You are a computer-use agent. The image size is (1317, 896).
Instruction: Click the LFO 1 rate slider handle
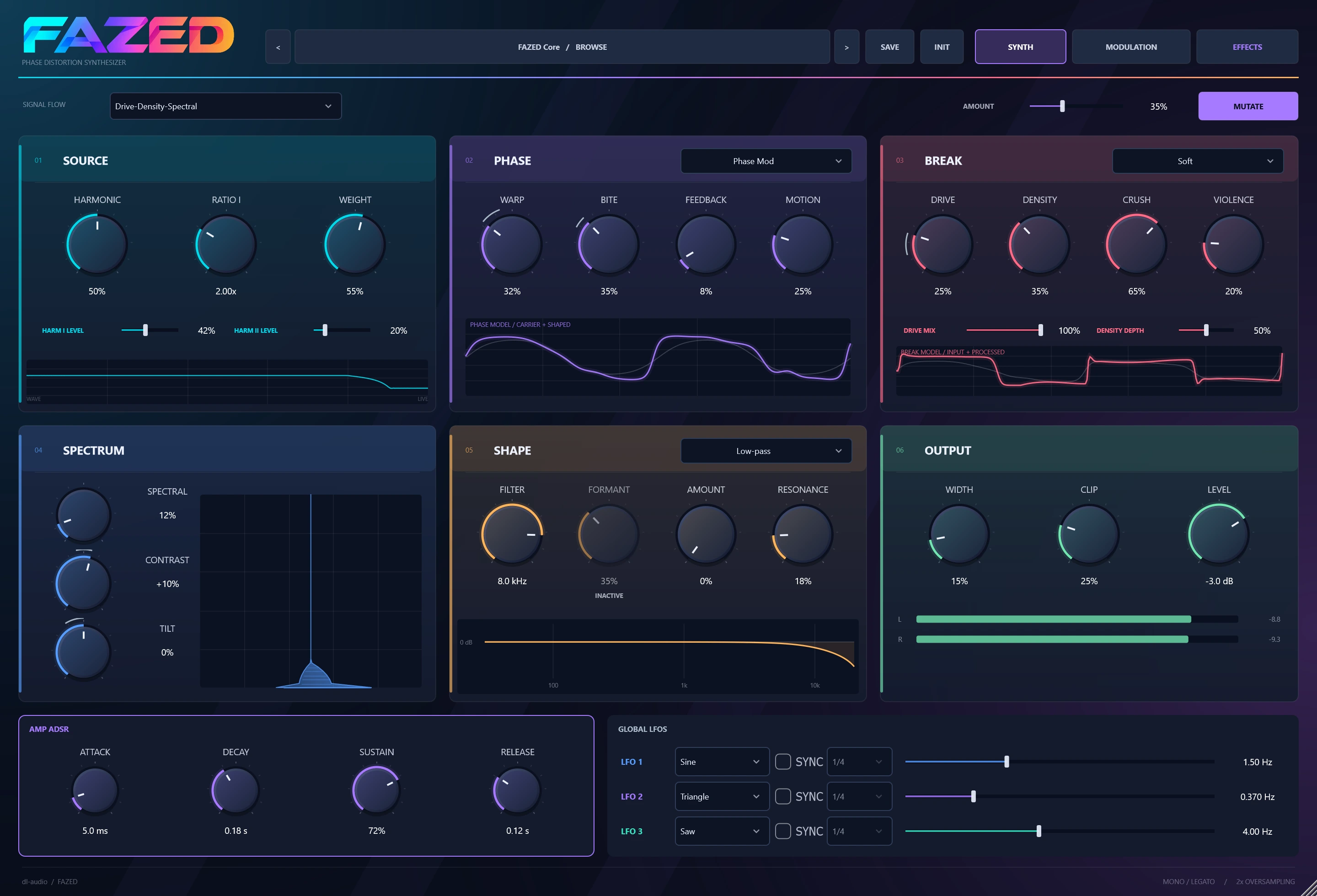1006,762
